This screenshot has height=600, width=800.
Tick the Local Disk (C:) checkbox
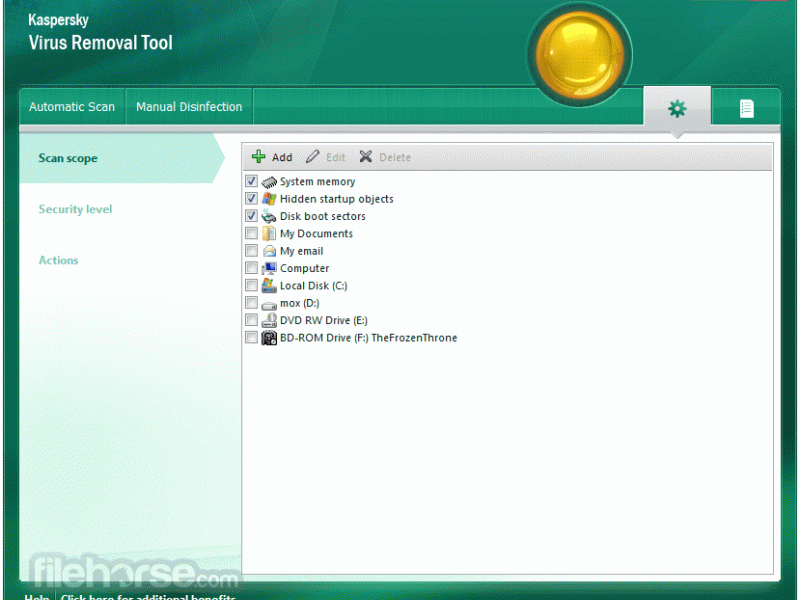click(x=251, y=285)
